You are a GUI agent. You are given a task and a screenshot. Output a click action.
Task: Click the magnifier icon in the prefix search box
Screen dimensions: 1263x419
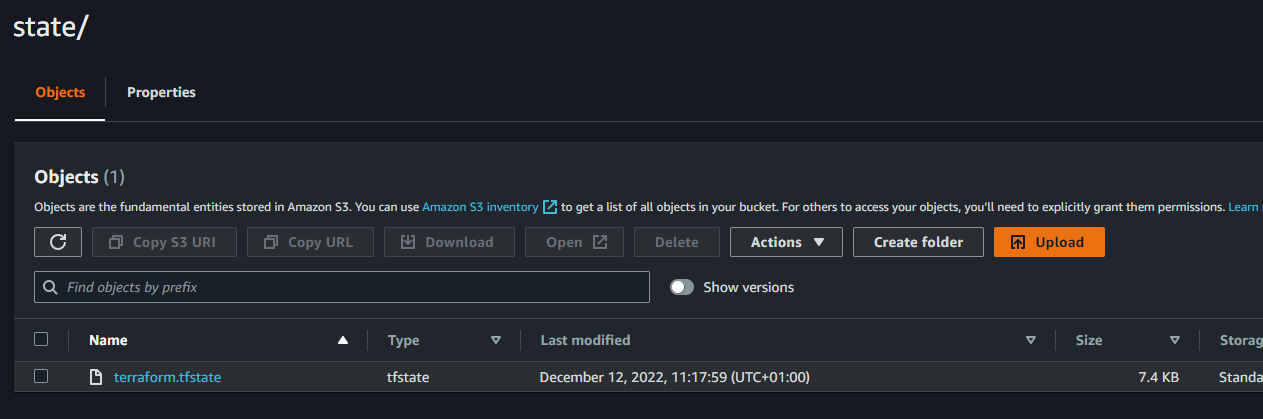point(51,287)
